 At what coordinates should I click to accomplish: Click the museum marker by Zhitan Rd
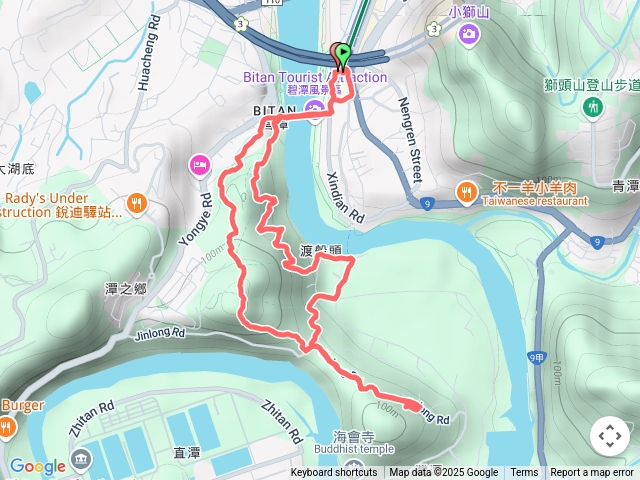pyautogui.click(x=82, y=459)
